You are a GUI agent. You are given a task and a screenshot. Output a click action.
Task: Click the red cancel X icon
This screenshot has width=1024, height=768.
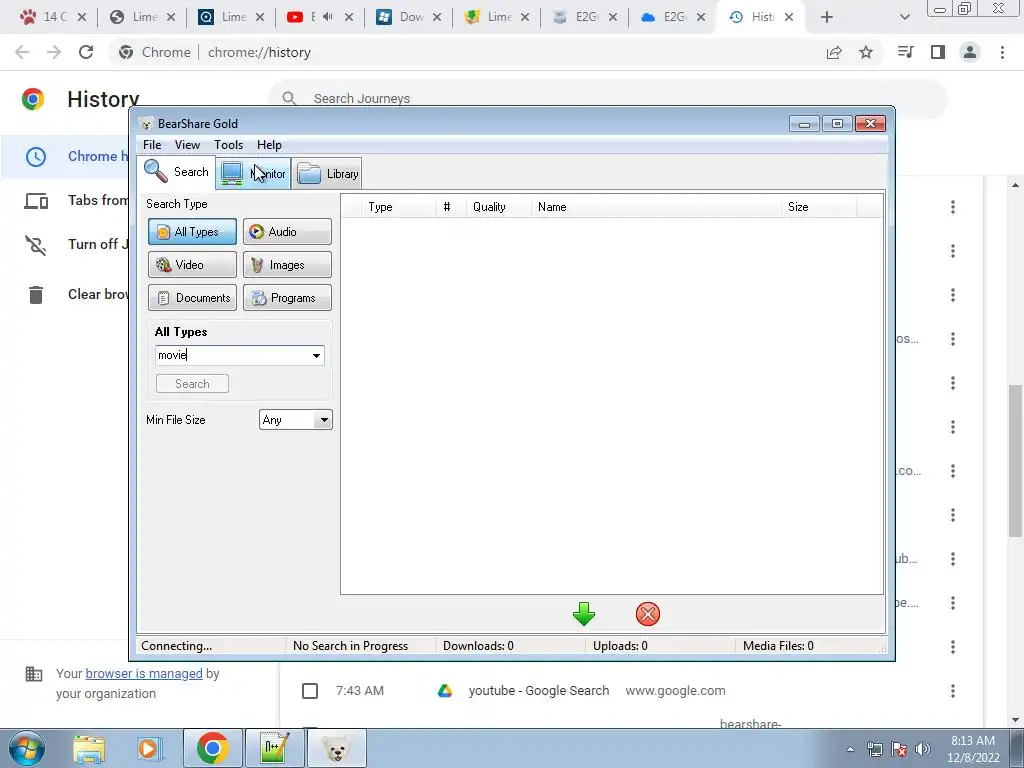point(648,614)
